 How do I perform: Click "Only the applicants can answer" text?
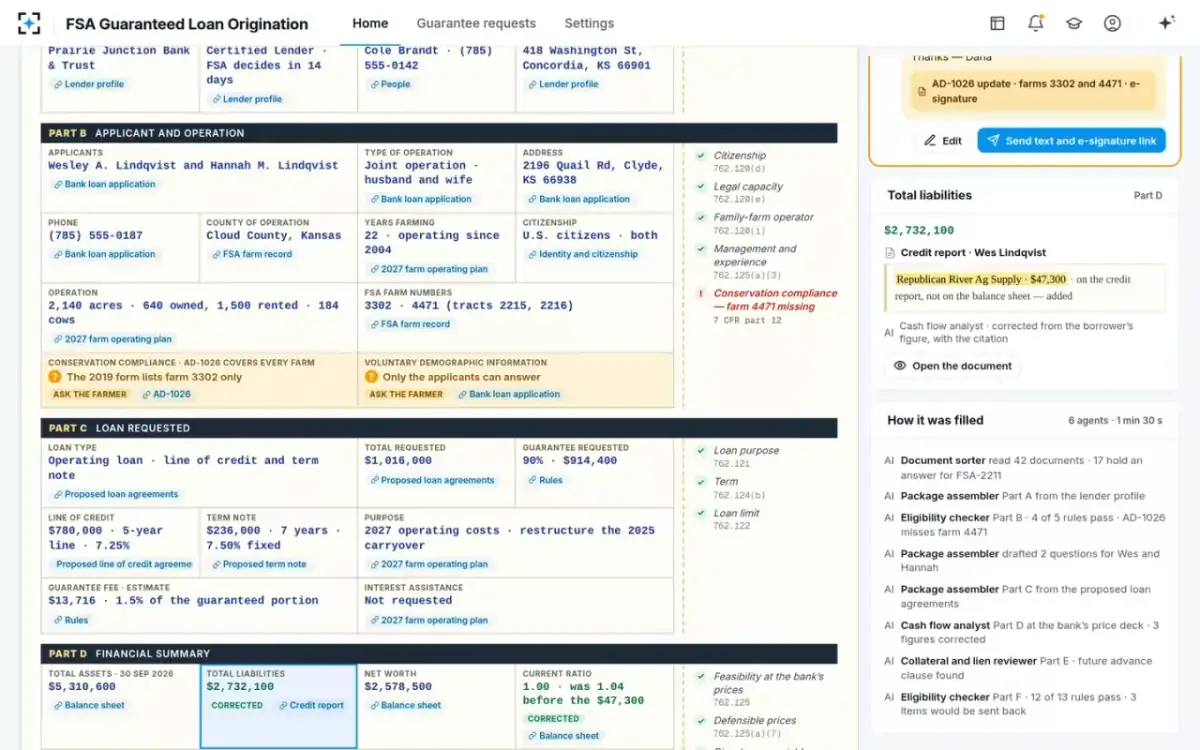coord(461,377)
